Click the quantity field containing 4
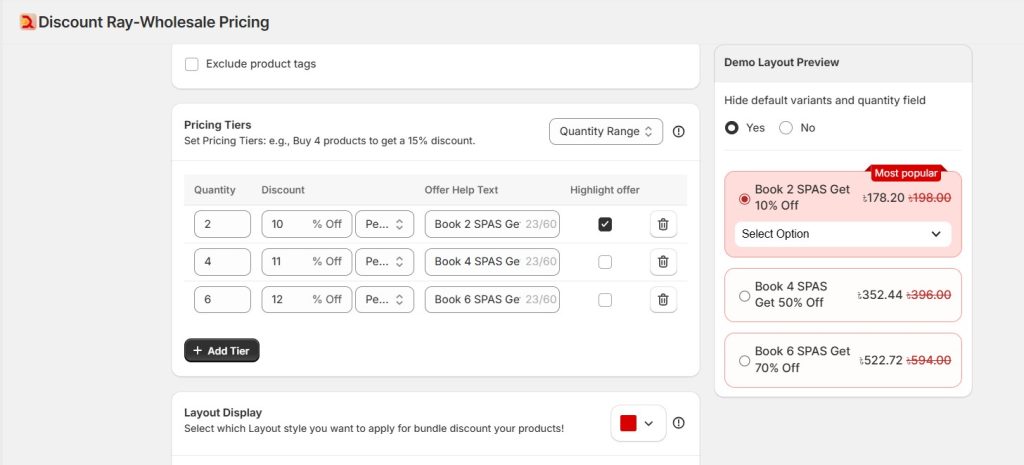The height and width of the screenshot is (465, 1024). 222,262
